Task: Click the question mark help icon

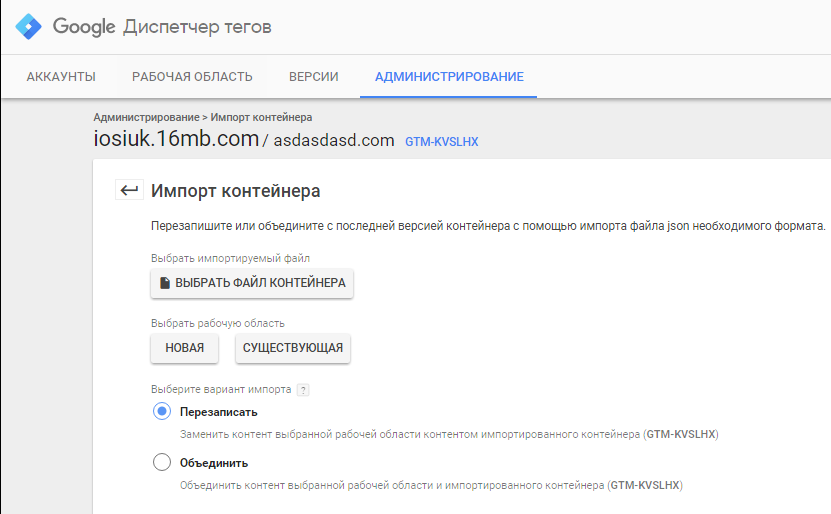Action: [303, 390]
